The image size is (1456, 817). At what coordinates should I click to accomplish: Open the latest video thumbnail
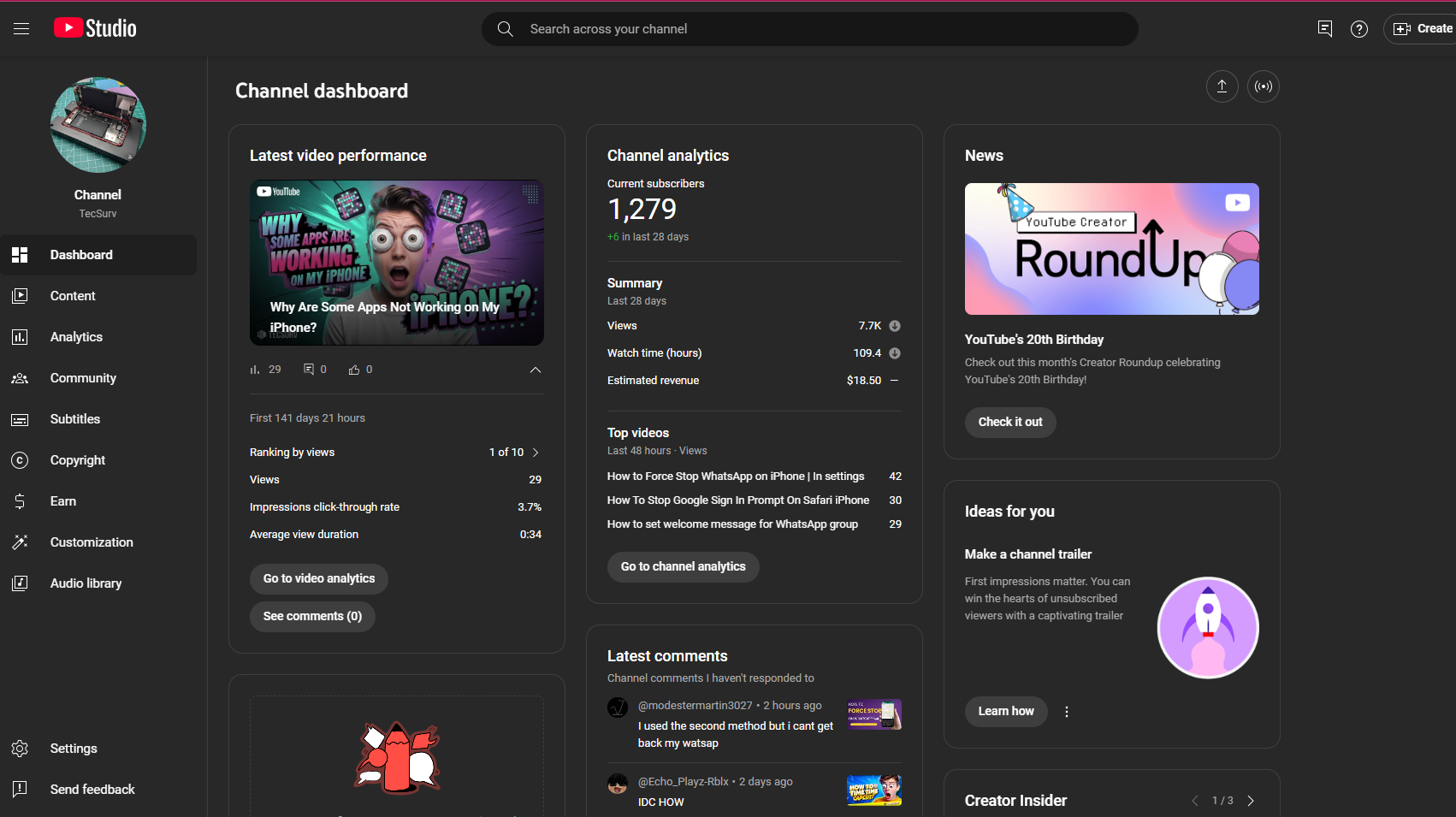[x=397, y=263]
